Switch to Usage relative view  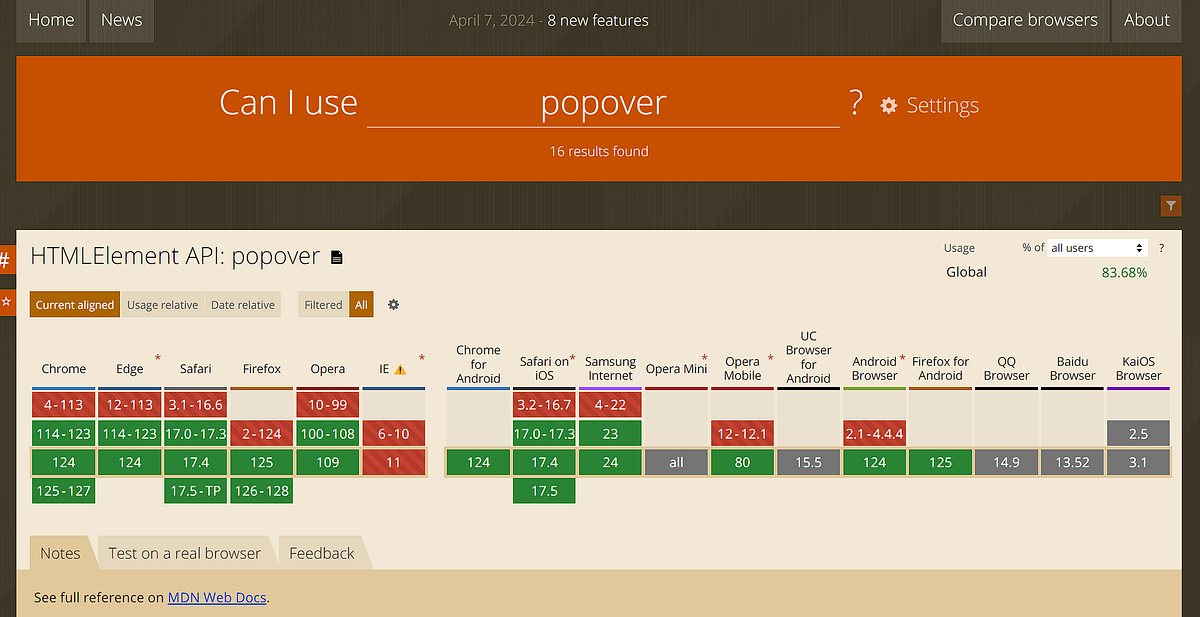[162, 304]
